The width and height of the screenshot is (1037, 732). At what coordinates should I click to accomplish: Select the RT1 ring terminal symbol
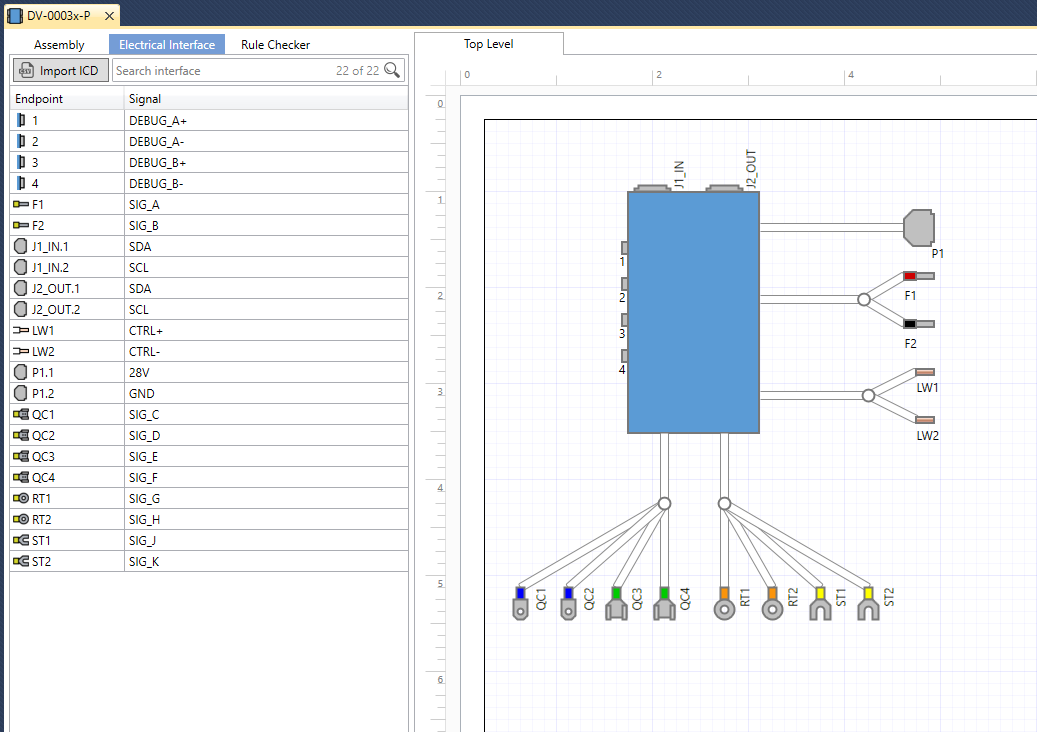724,604
